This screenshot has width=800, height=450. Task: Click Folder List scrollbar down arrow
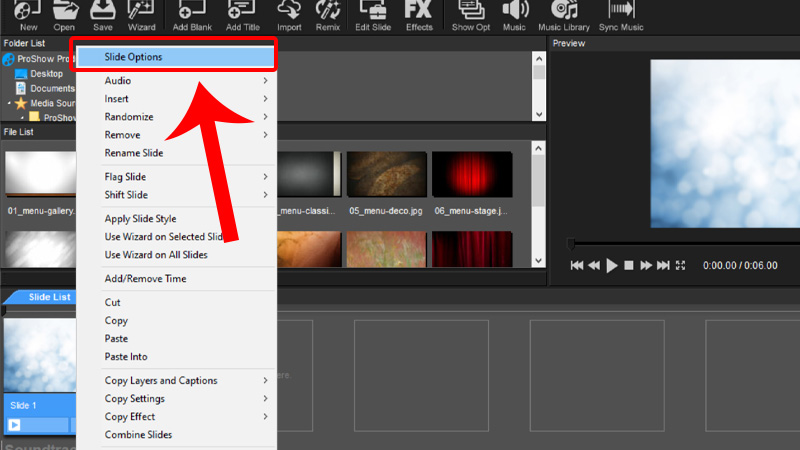click(x=539, y=114)
